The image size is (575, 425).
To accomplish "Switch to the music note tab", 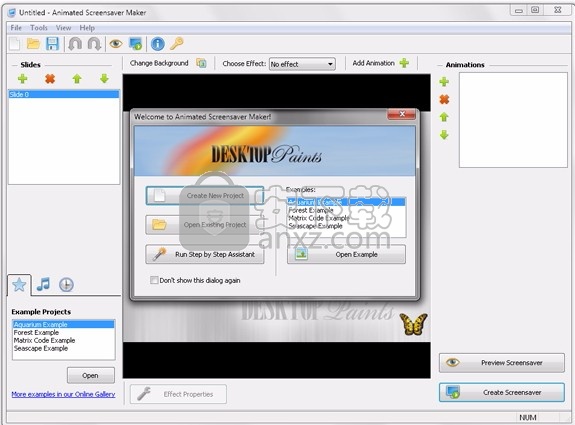I will [x=43, y=285].
